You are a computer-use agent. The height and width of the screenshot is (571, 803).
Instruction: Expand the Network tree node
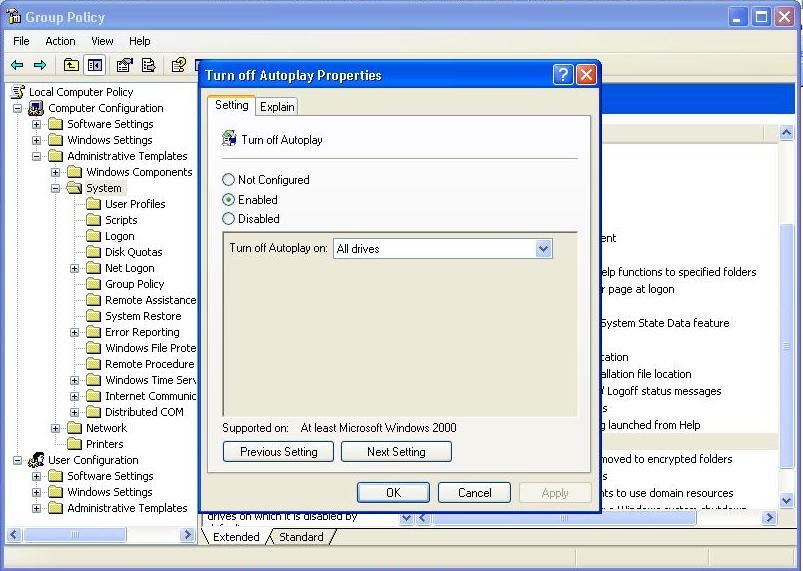coord(55,428)
